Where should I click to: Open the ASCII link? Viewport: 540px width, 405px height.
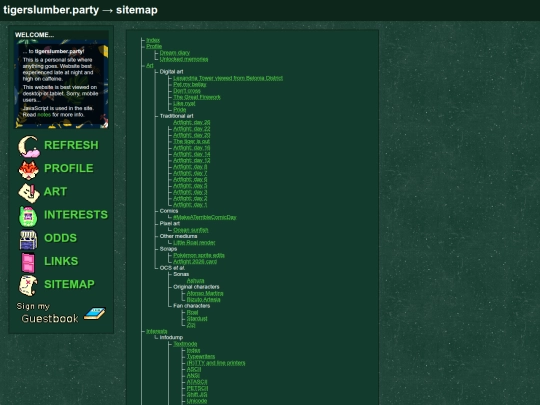[194, 369]
